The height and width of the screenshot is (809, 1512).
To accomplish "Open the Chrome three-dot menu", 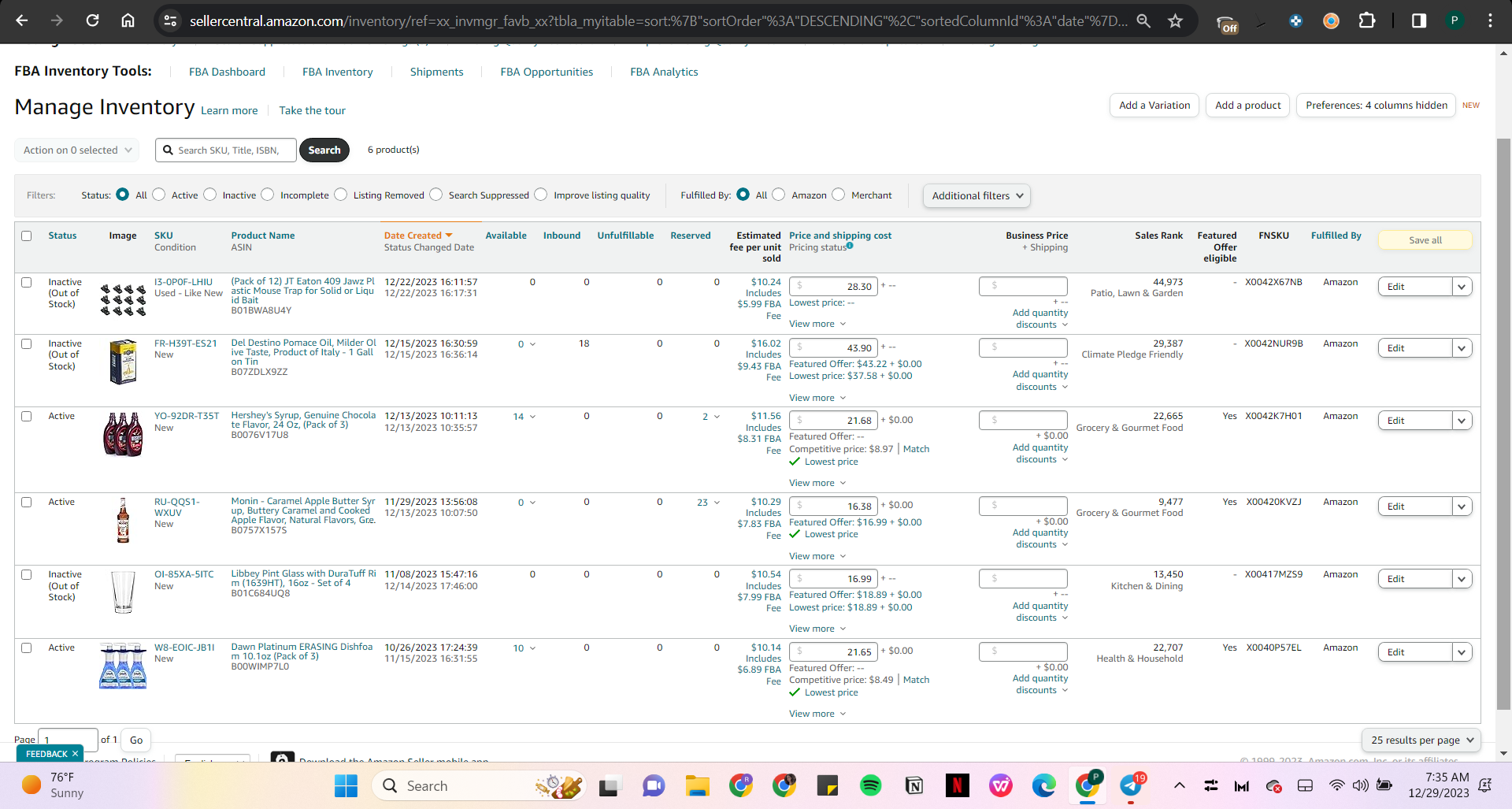I will coord(1490,21).
